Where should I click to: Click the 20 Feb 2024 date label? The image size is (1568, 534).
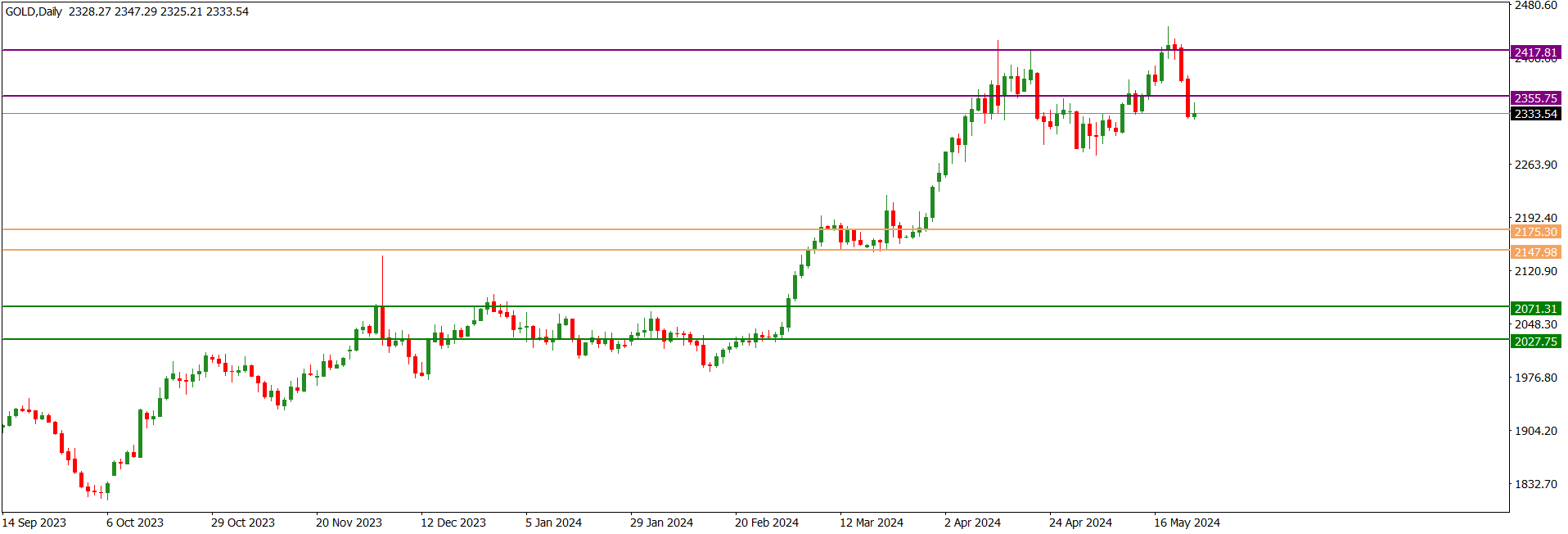766,523
